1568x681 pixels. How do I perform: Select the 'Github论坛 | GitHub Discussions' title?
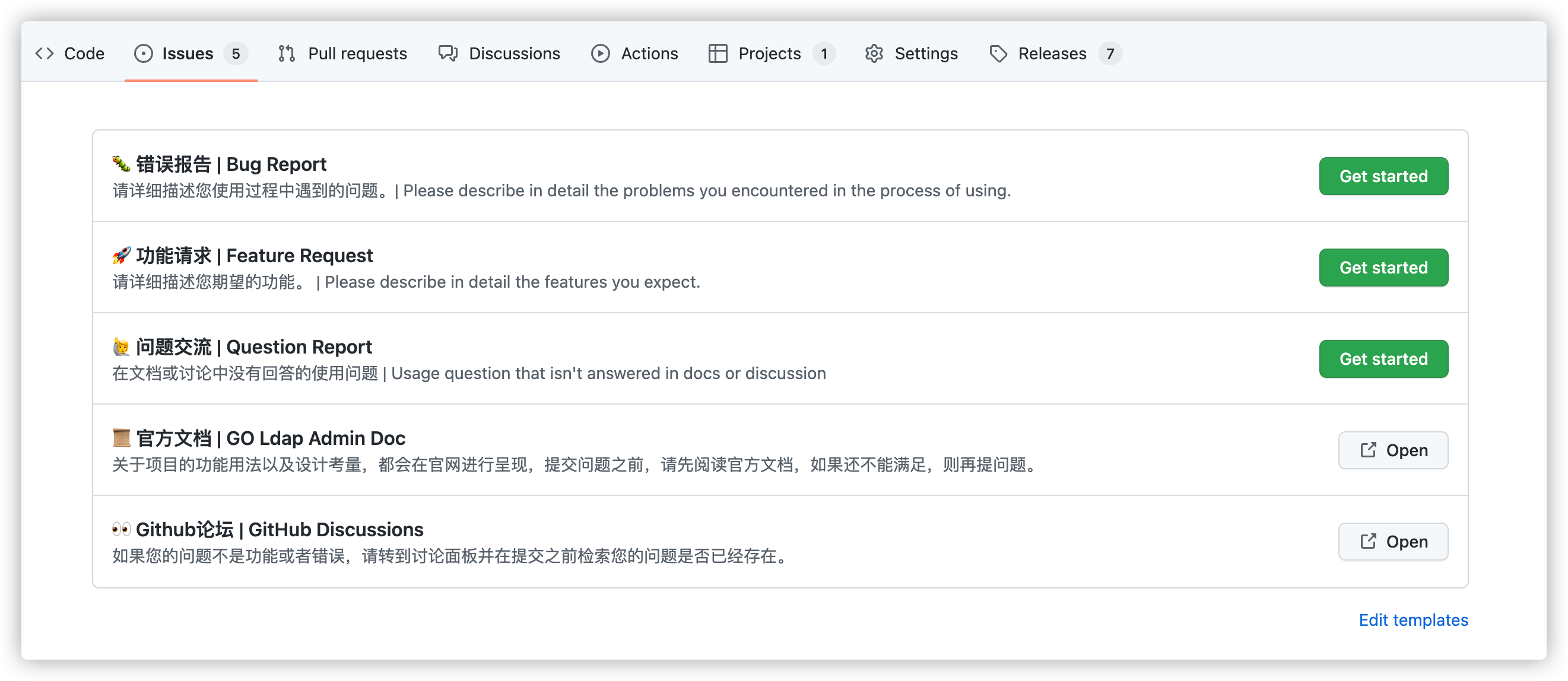pos(280,530)
